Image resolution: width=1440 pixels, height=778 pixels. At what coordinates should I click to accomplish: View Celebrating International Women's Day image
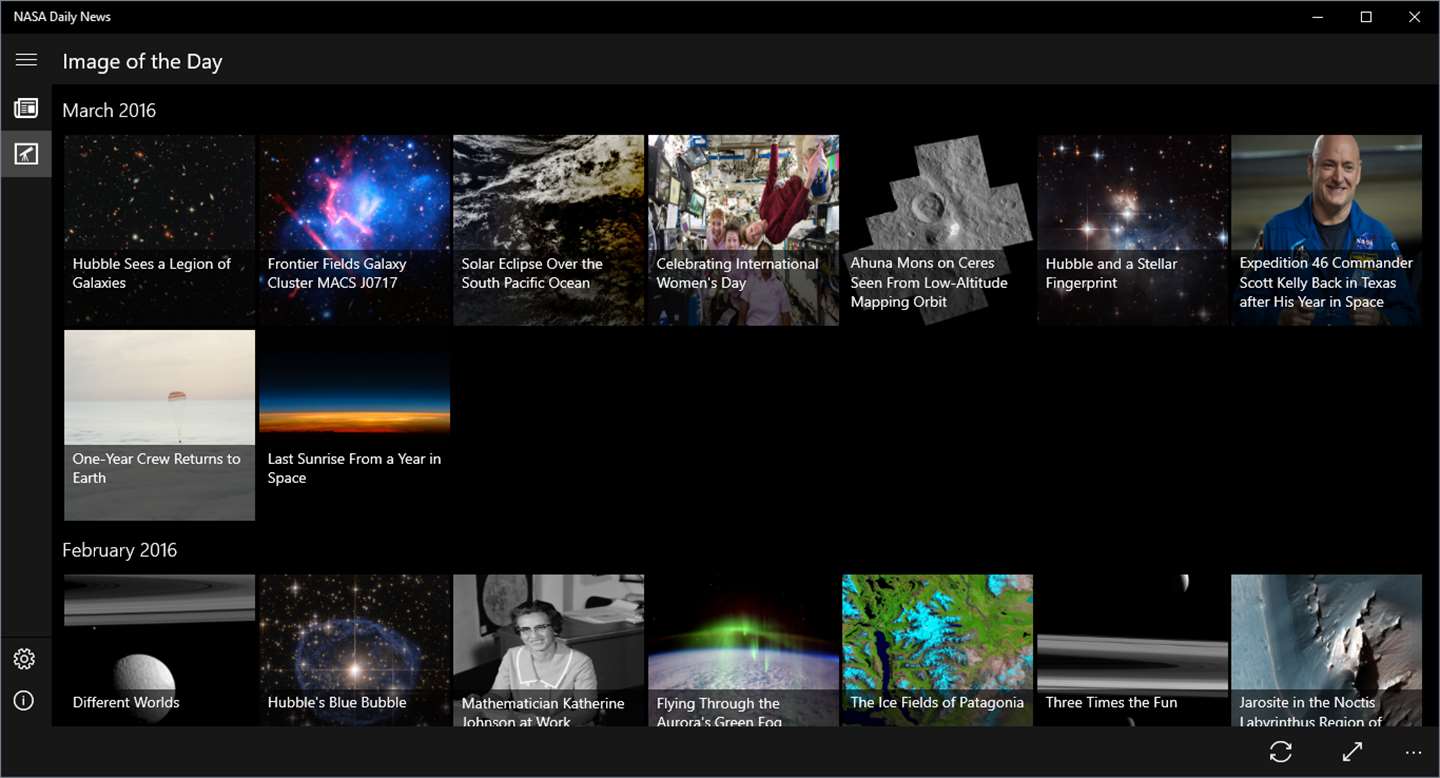pos(743,231)
